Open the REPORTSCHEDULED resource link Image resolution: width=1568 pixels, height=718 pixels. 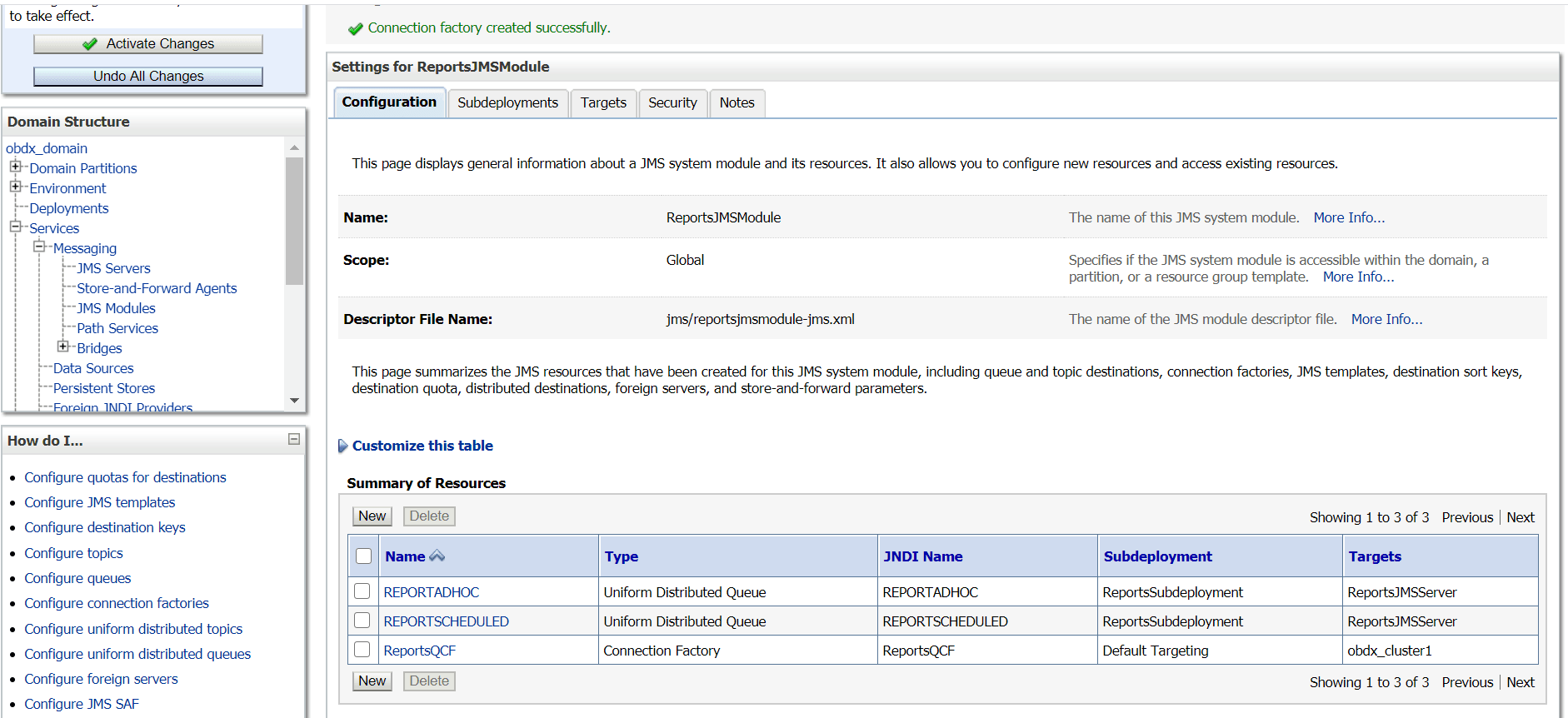[446, 621]
